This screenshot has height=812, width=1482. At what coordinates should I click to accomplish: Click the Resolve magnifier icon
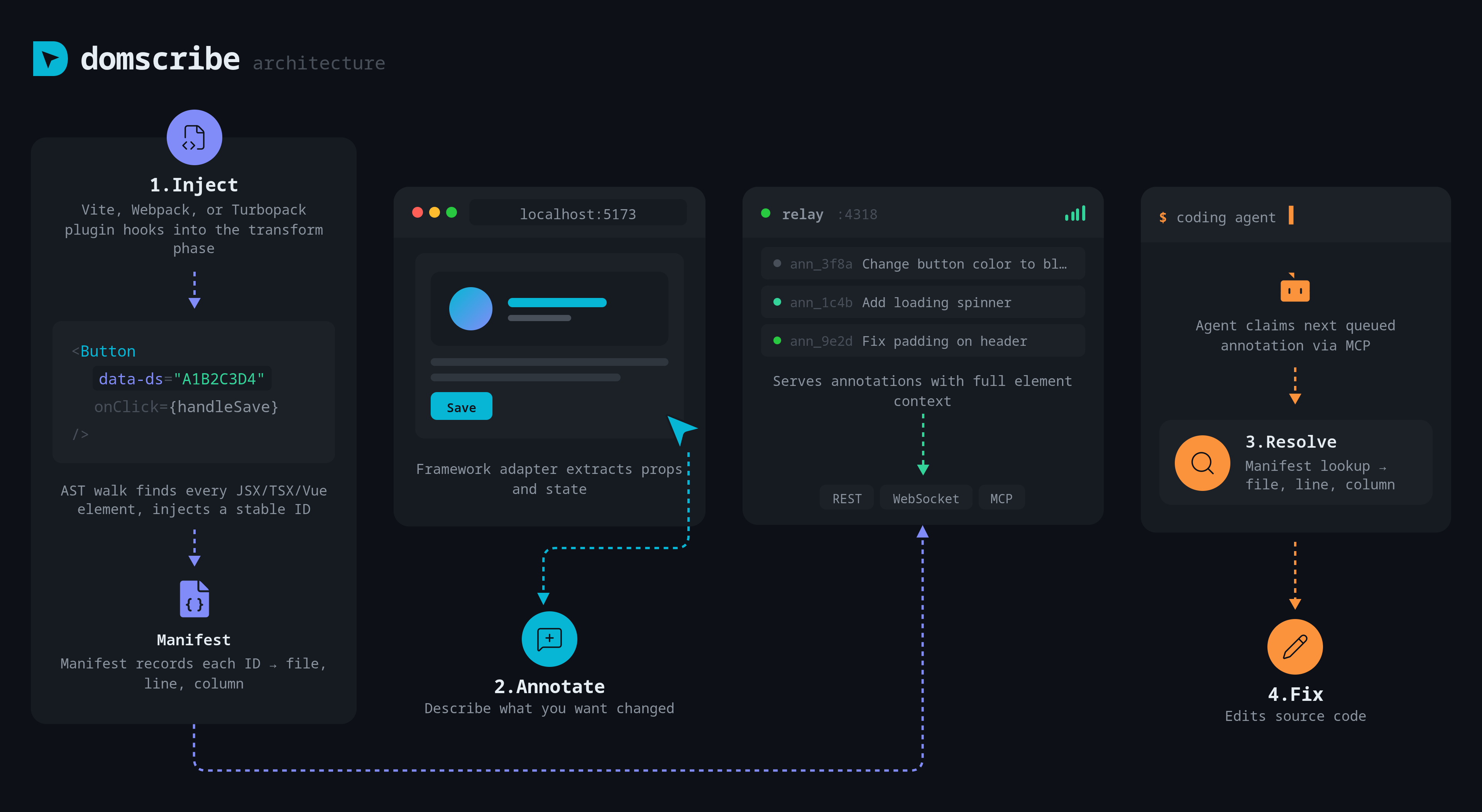coord(1203,463)
